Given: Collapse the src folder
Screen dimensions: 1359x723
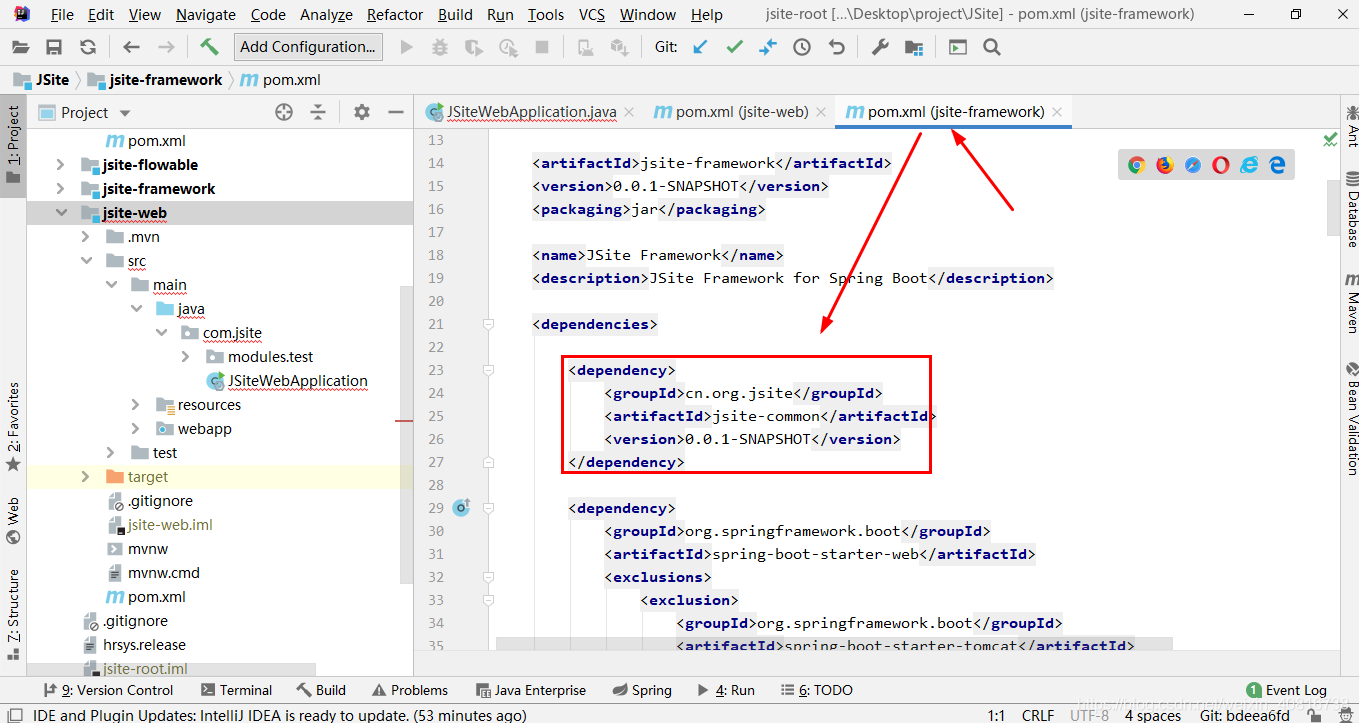Looking at the screenshot, I should (86, 261).
